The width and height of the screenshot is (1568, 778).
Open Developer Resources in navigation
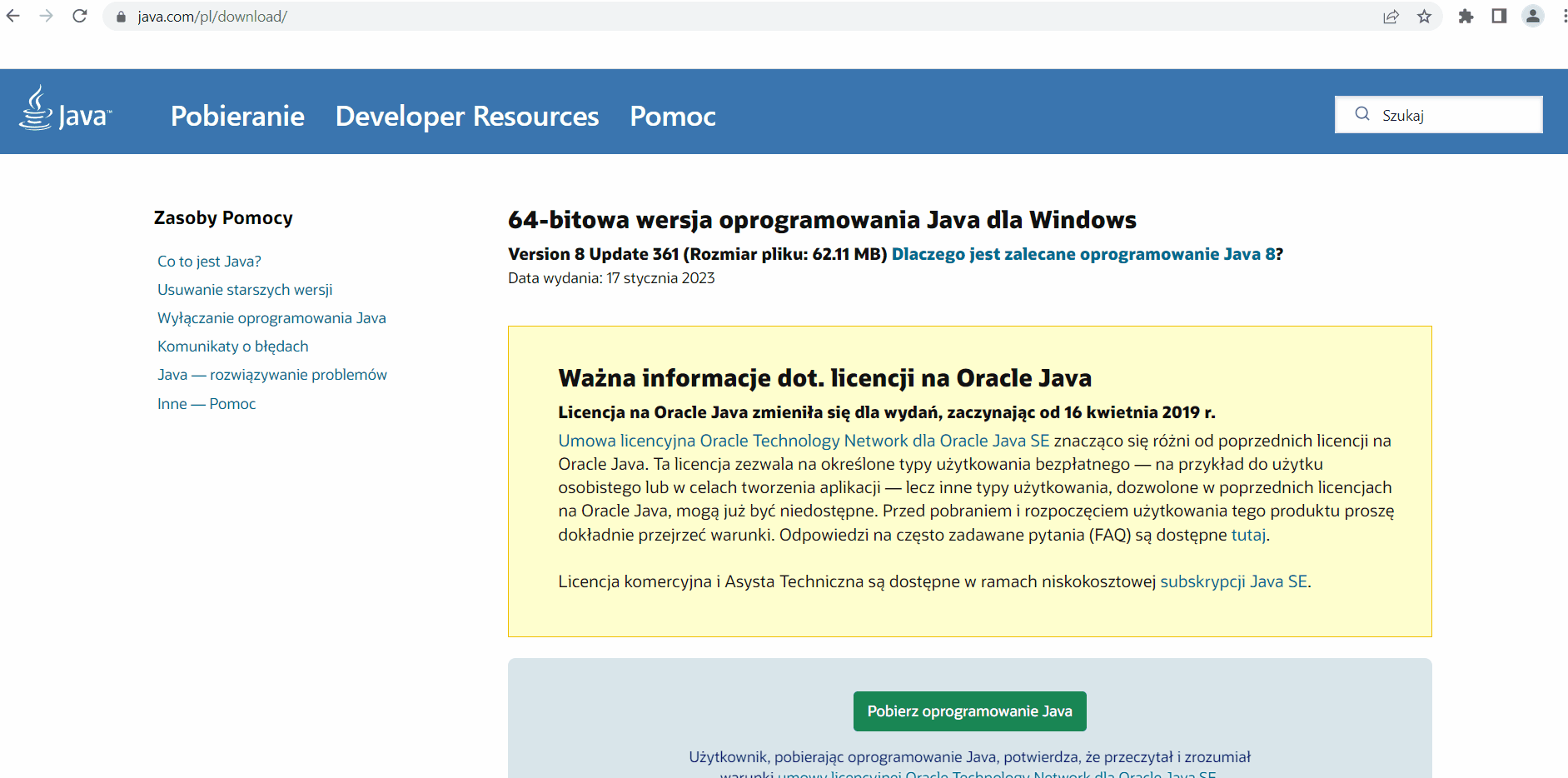click(x=466, y=116)
